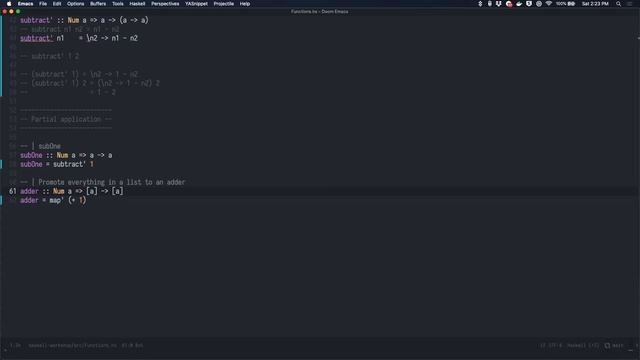
Task: Click the lambda \n2 in subtract' definition
Action: [x=92, y=38]
